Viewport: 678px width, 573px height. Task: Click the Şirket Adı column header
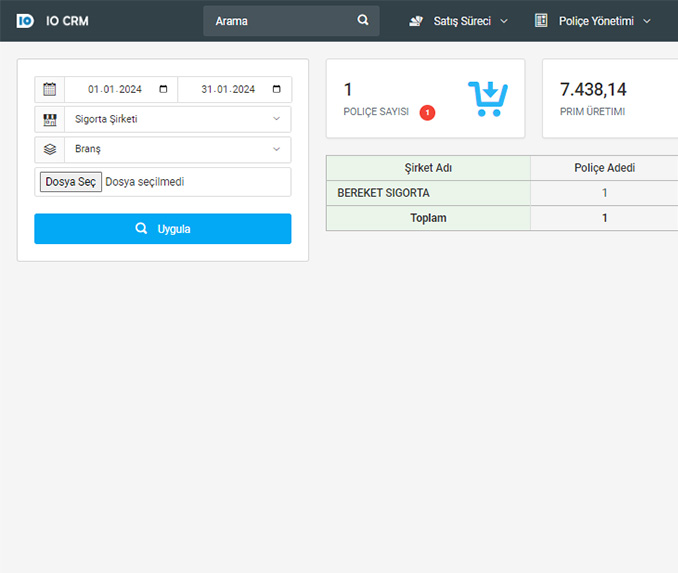click(x=428, y=168)
